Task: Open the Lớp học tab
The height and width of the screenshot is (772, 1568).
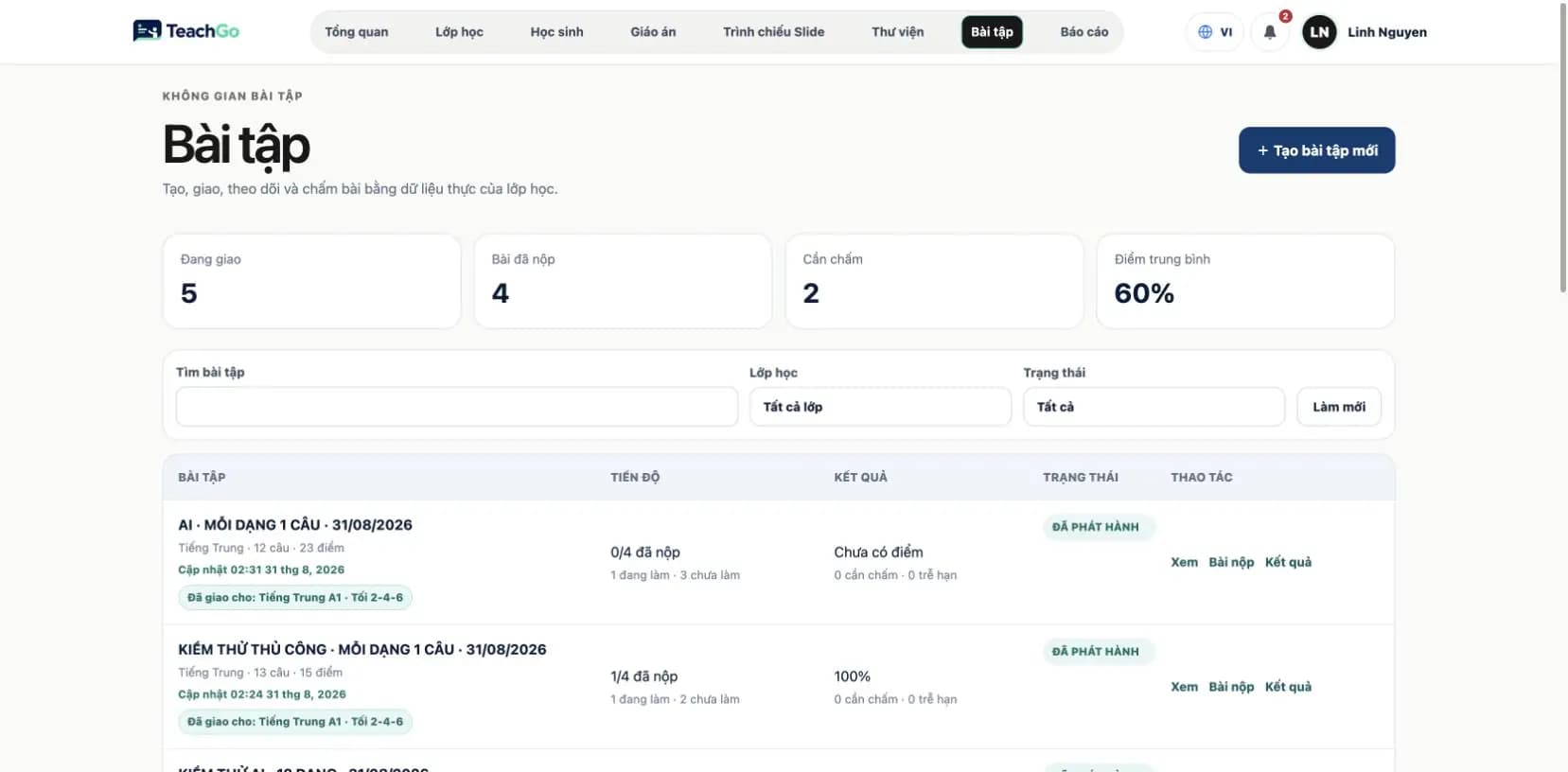Action: coord(459,32)
